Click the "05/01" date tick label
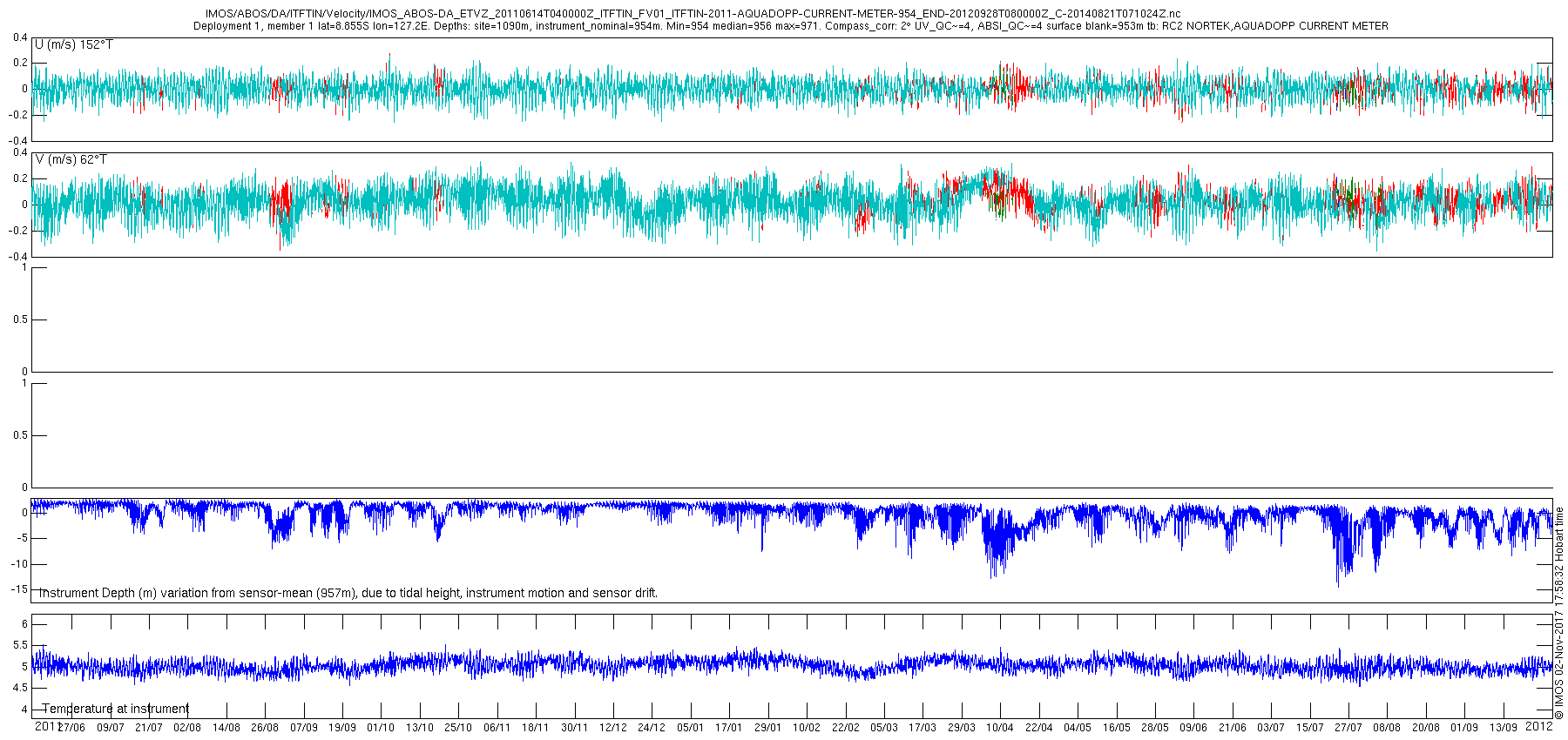1568x740 pixels. click(x=691, y=728)
